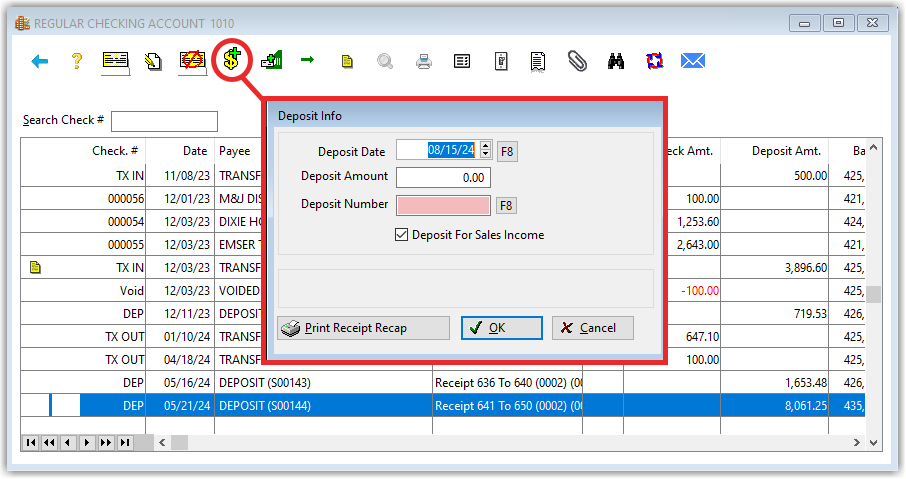Click the vertical scrollbar thumb

point(874,294)
